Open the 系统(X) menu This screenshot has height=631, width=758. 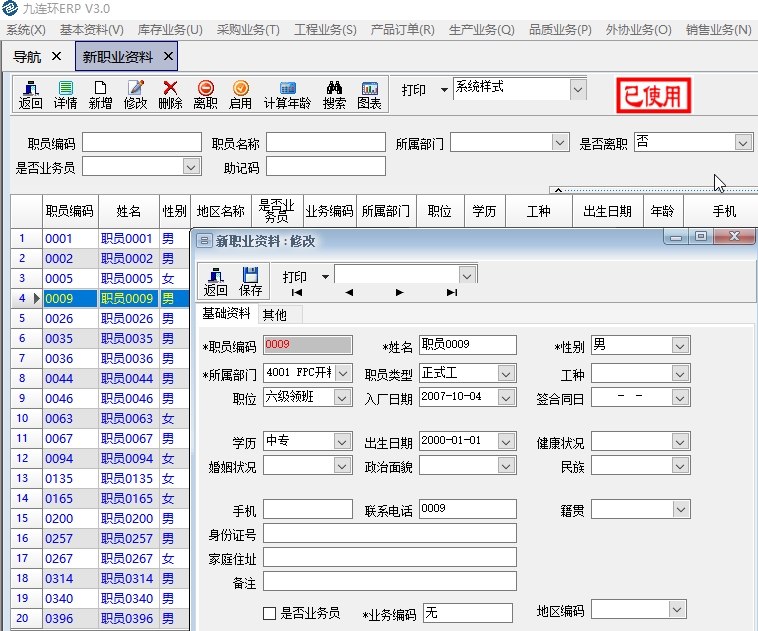tap(26, 30)
